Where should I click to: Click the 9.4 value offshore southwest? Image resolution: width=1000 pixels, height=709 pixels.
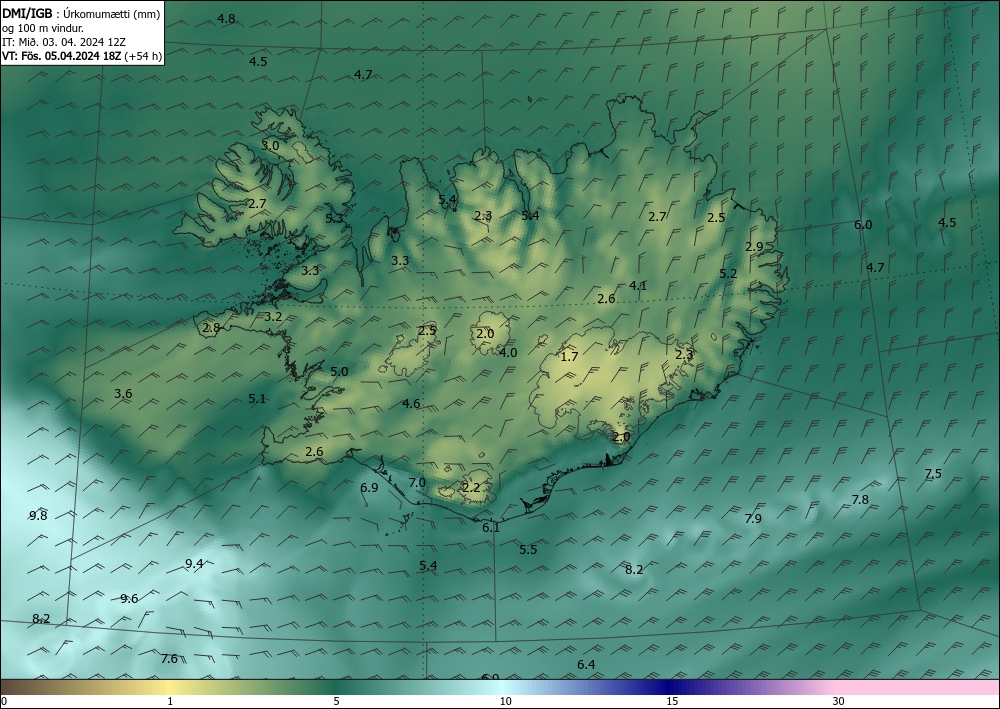[x=194, y=564]
